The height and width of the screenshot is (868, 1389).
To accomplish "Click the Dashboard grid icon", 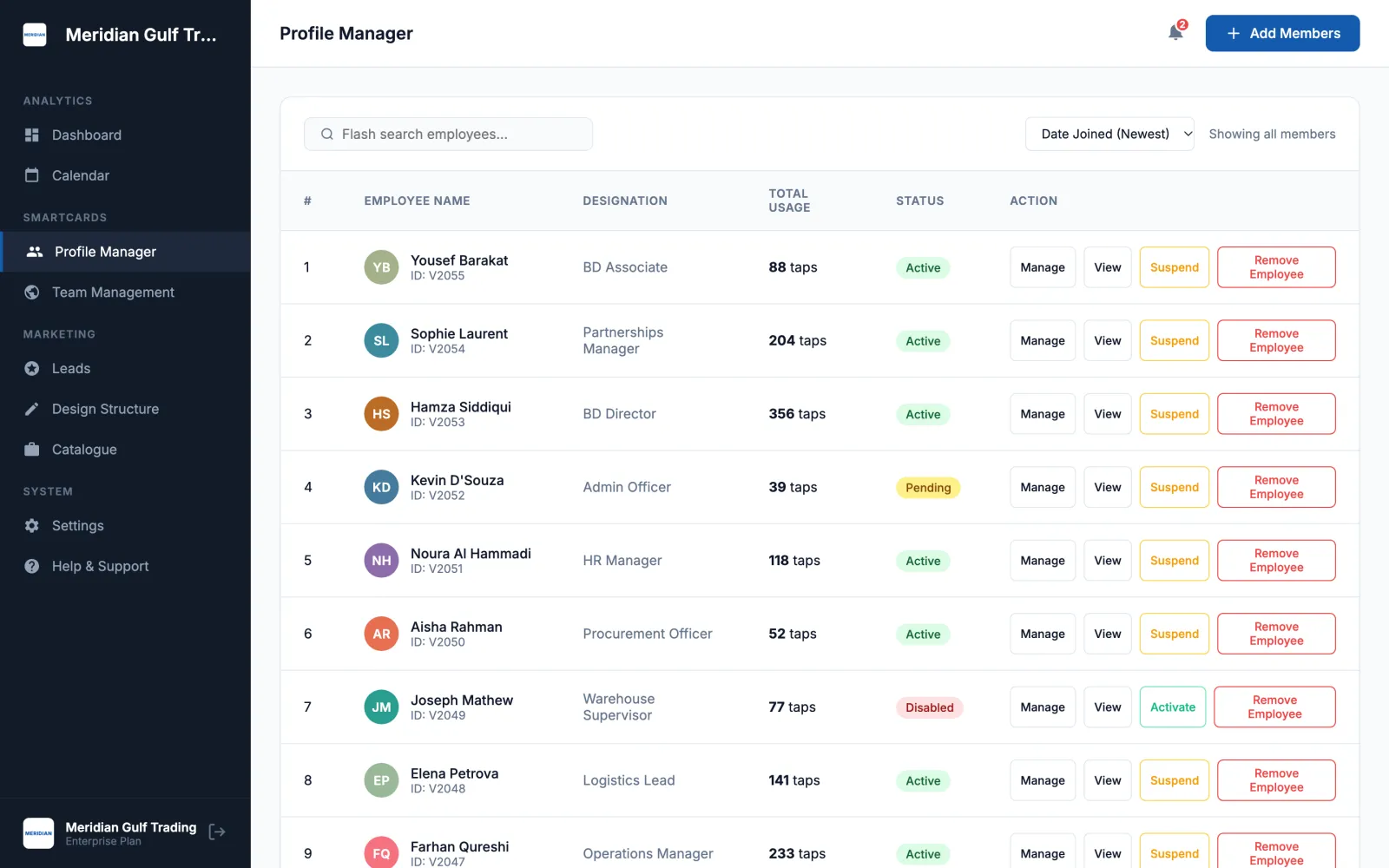I will [32, 135].
